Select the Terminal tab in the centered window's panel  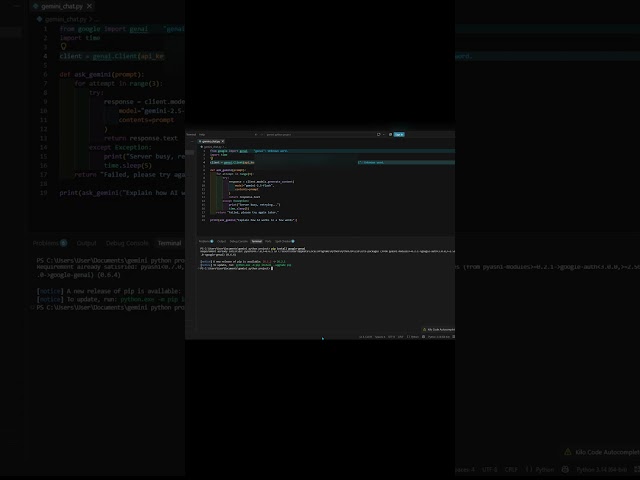coord(256,241)
